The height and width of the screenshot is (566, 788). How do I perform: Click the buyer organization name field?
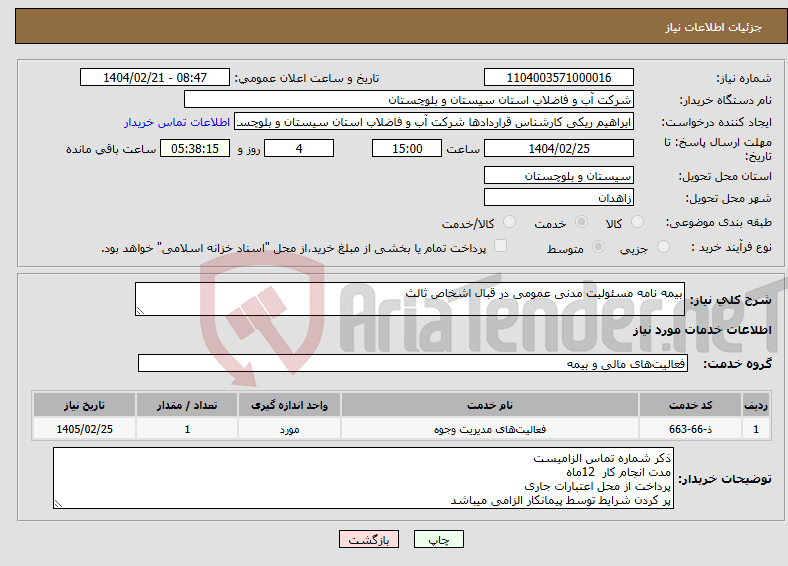coord(409,100)
